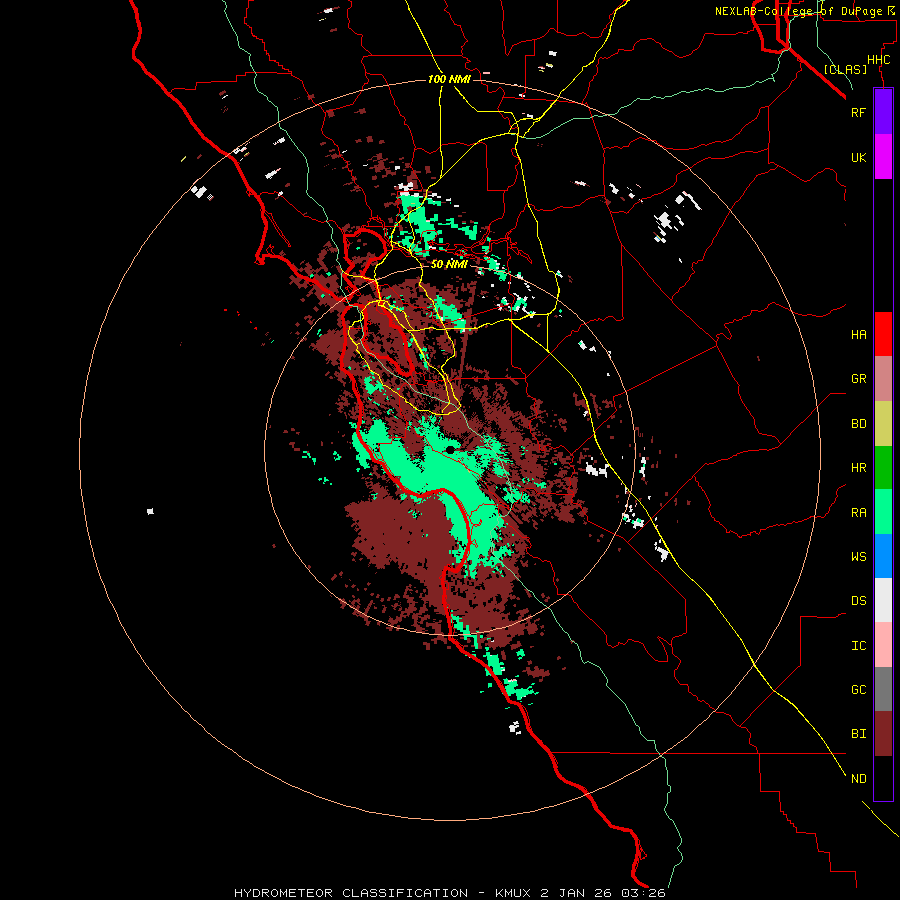
Task: Click the BI legend label
Action: click(858, 734)
